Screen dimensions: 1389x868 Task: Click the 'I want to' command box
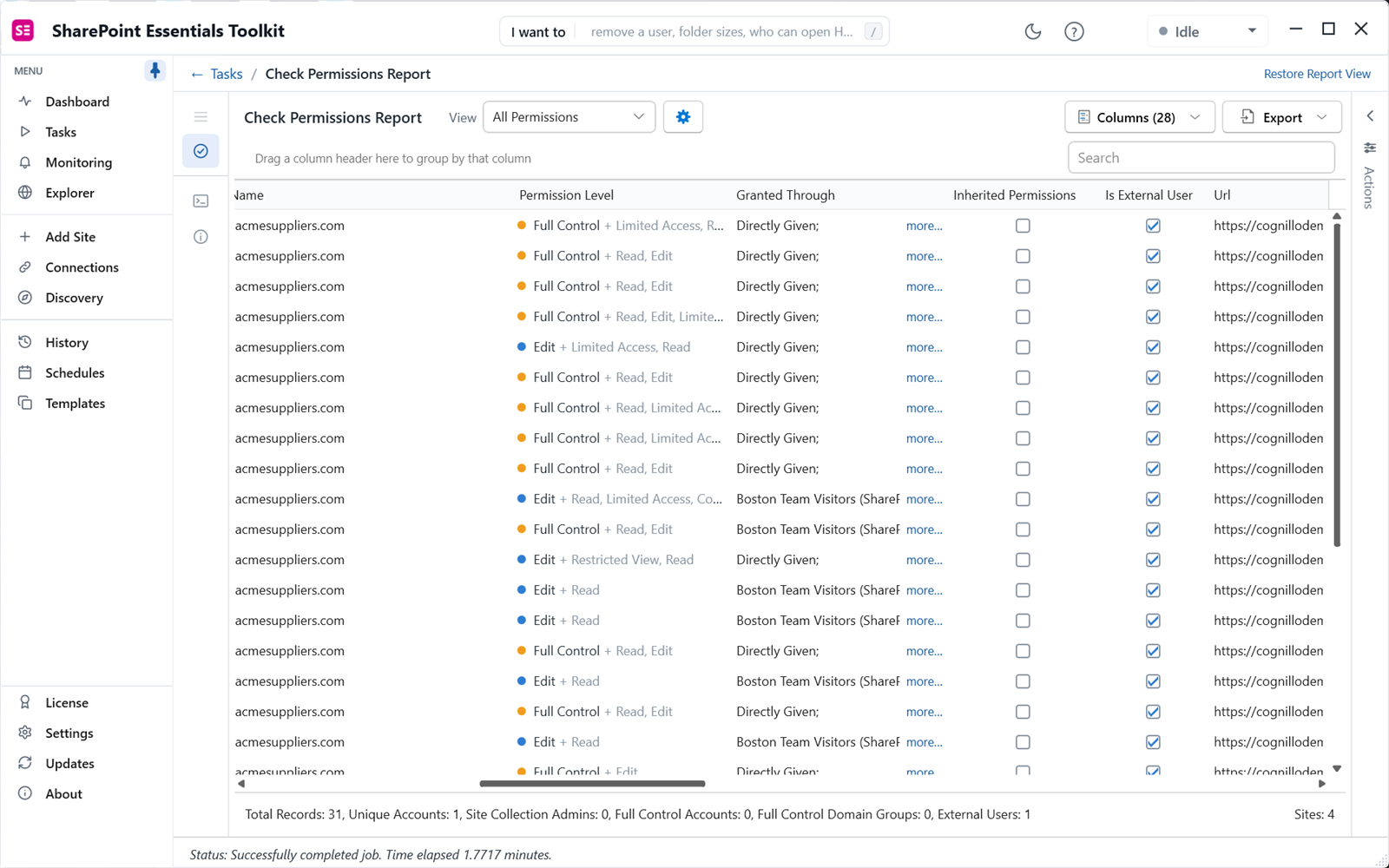694,32
